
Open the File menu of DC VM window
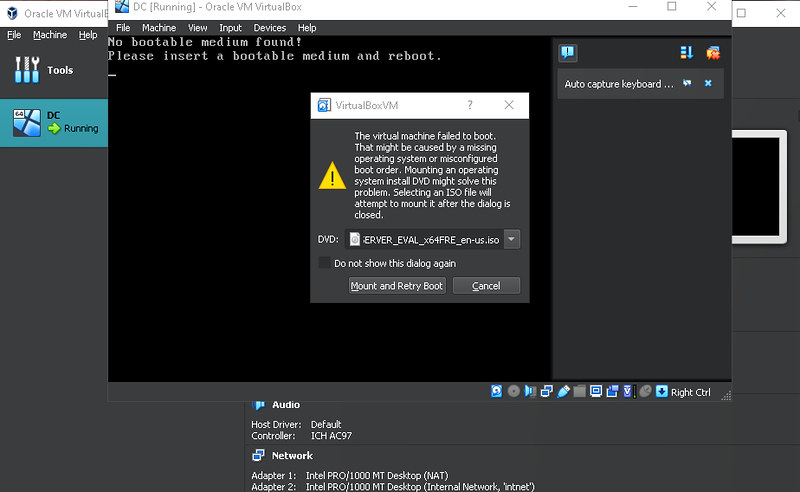pyautogui.click(x=123, y=28)
